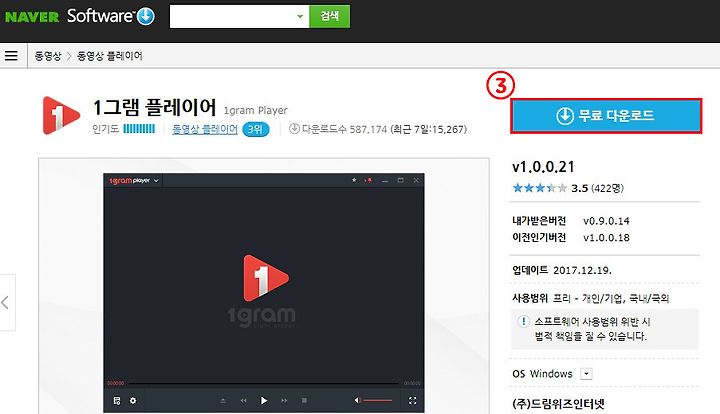Open the 동영상 플레이어 ranking link
The height and width of the screenshot is (414, 720).
pyautogui.click(x=205, y=129)
